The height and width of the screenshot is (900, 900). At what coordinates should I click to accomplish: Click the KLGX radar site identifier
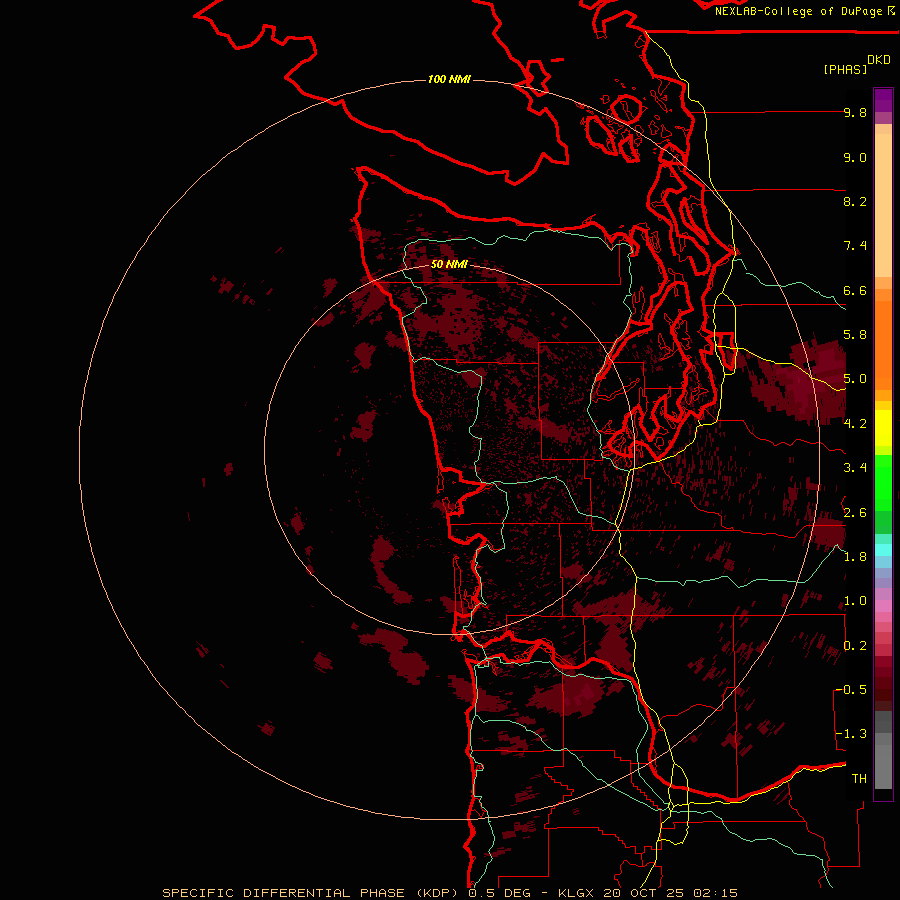click(x=577, y=893)
